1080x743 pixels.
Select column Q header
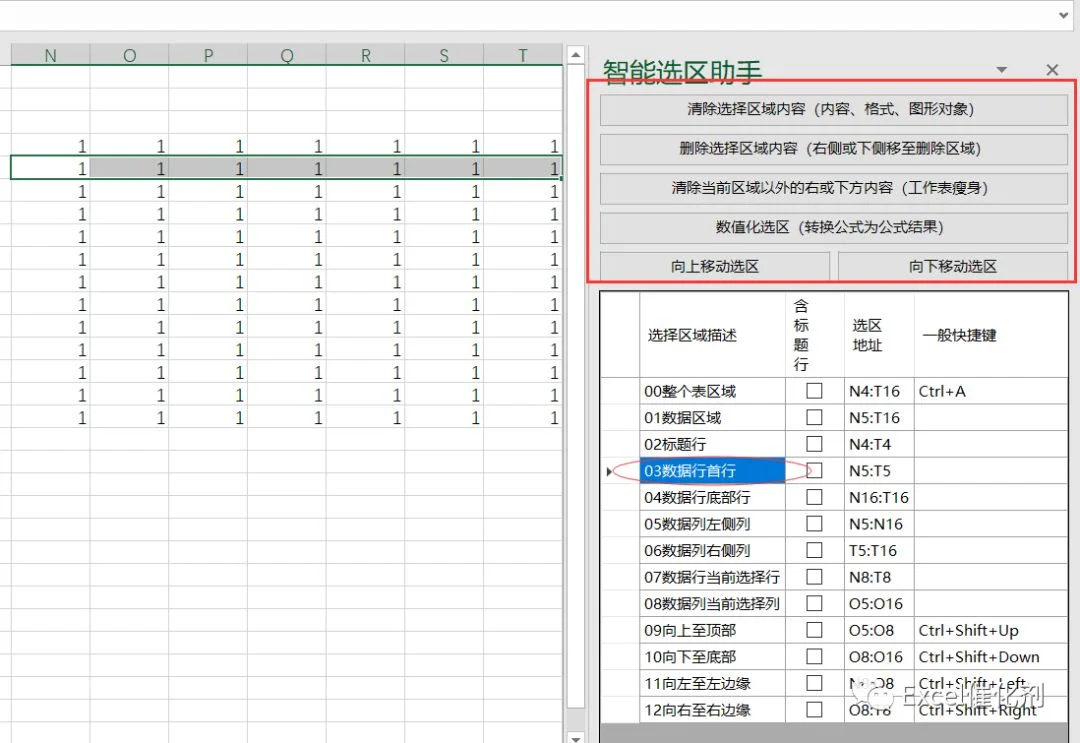pyautogui.click(x=287, y=55)
